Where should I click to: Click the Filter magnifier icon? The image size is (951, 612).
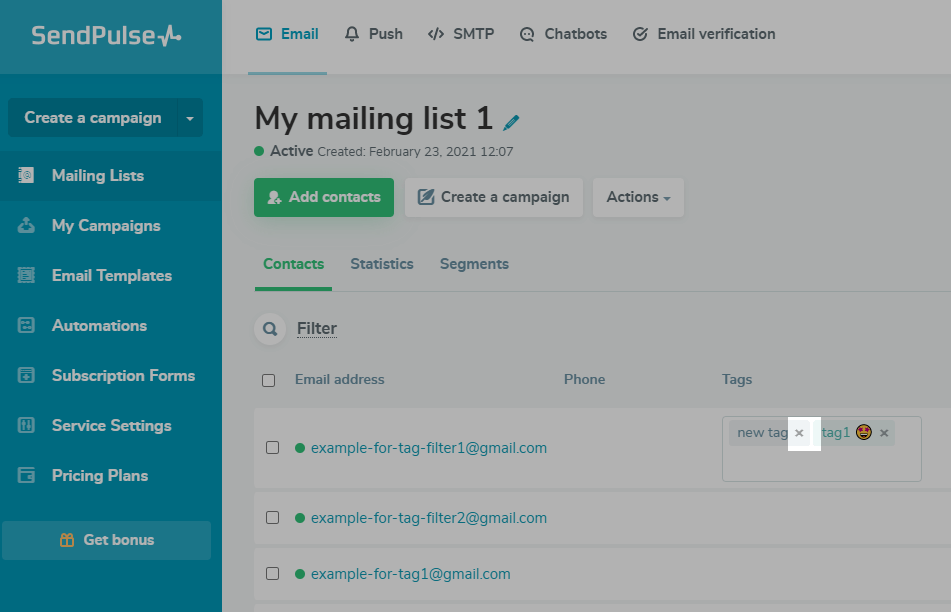(269, 328)
